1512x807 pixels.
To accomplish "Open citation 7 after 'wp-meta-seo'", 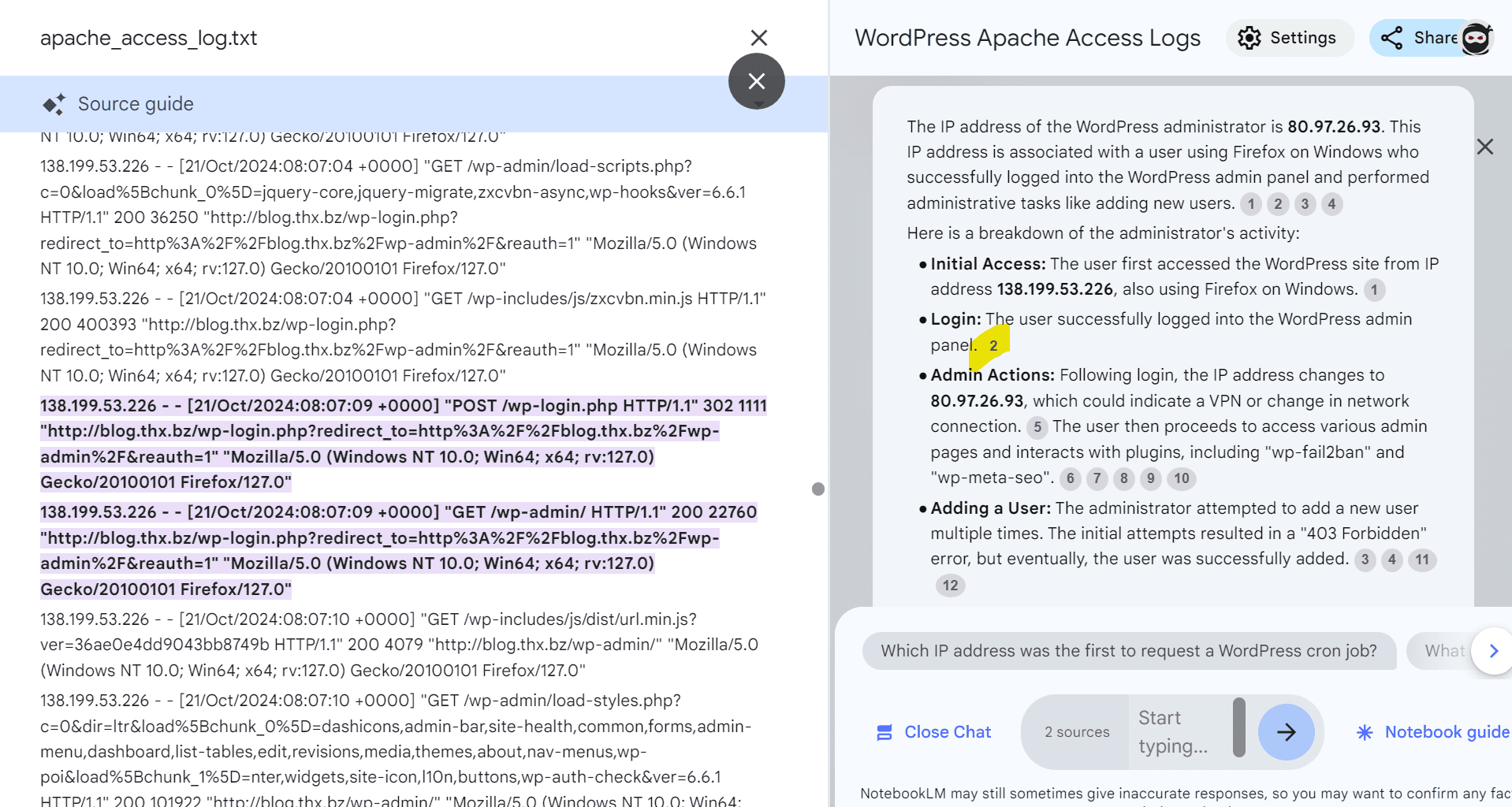I will point(1097,478).
